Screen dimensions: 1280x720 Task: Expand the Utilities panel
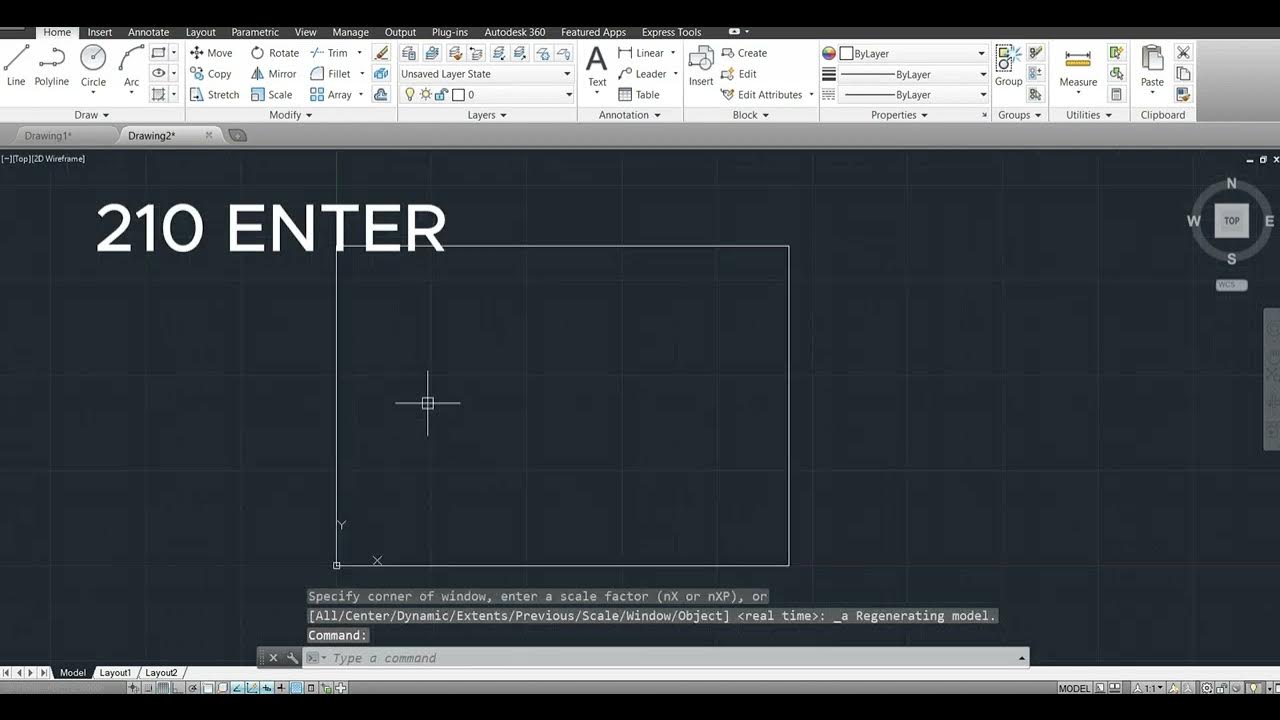click(x=1089, y=115)
